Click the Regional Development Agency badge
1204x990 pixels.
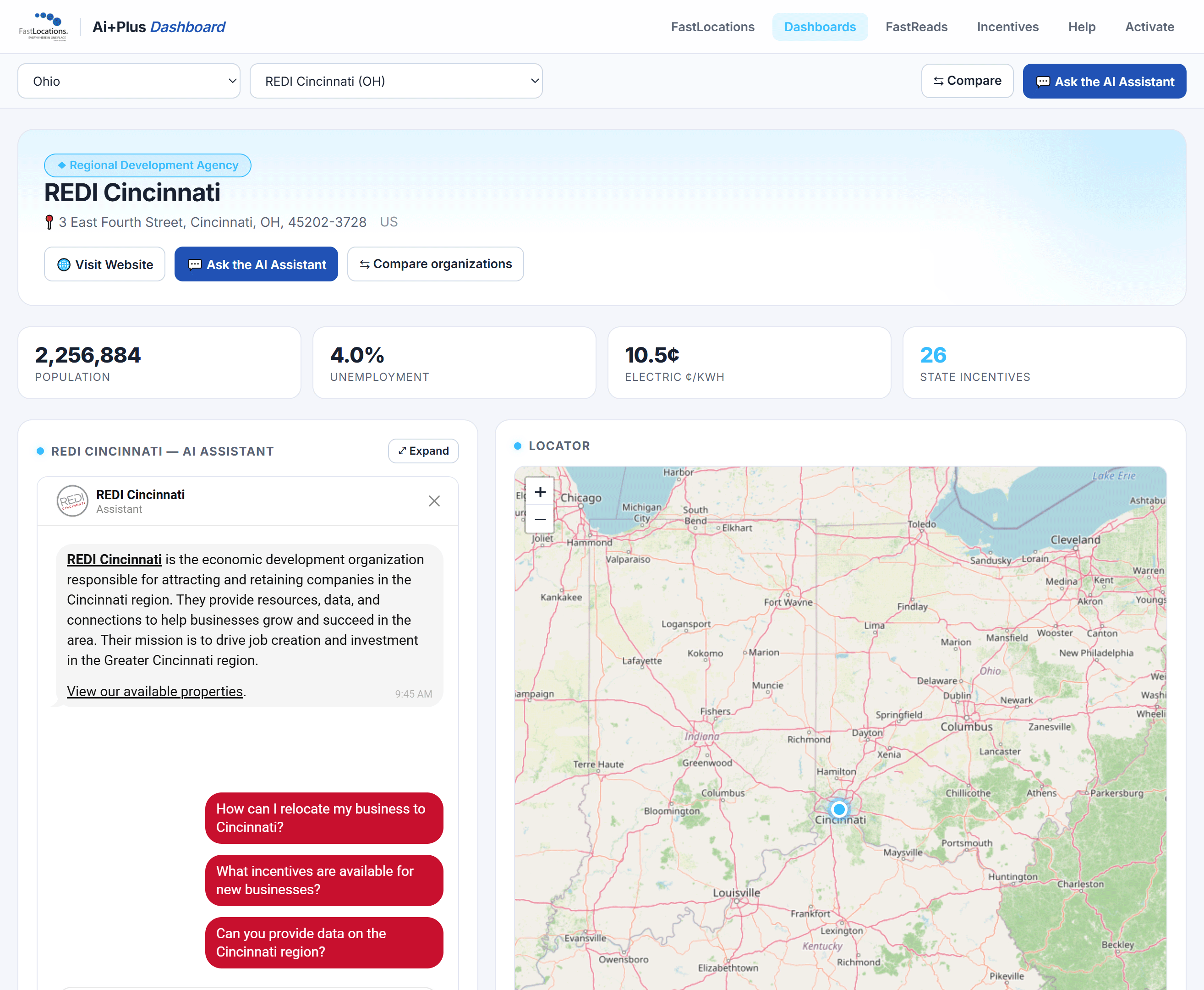[148, 165]
